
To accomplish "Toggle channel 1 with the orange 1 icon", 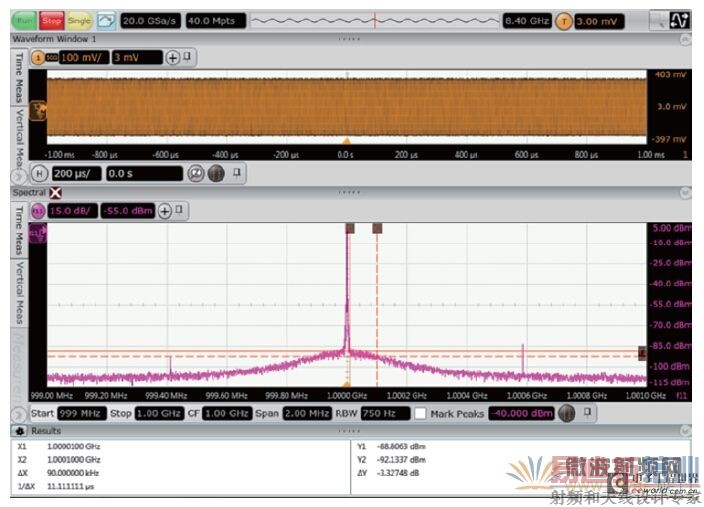I will (x=38, y=57).
